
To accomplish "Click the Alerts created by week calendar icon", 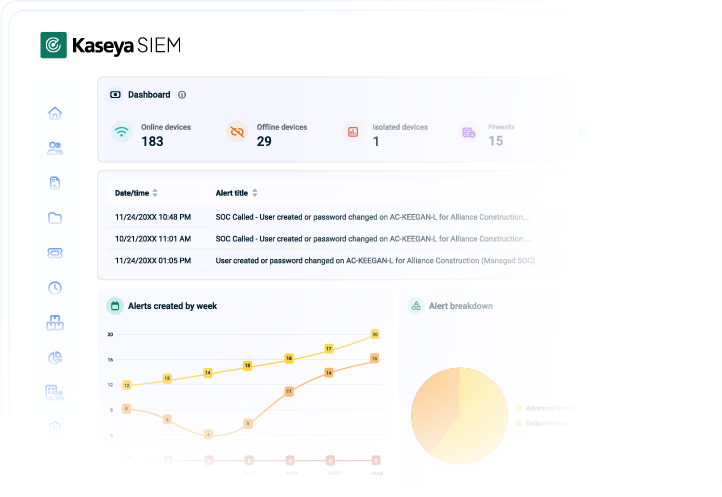I will coord(115,306).
